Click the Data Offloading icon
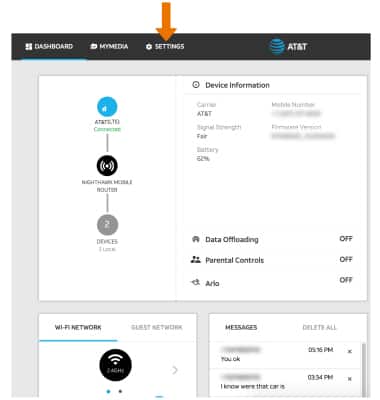The image size is (380, 400). coord(196,239)
